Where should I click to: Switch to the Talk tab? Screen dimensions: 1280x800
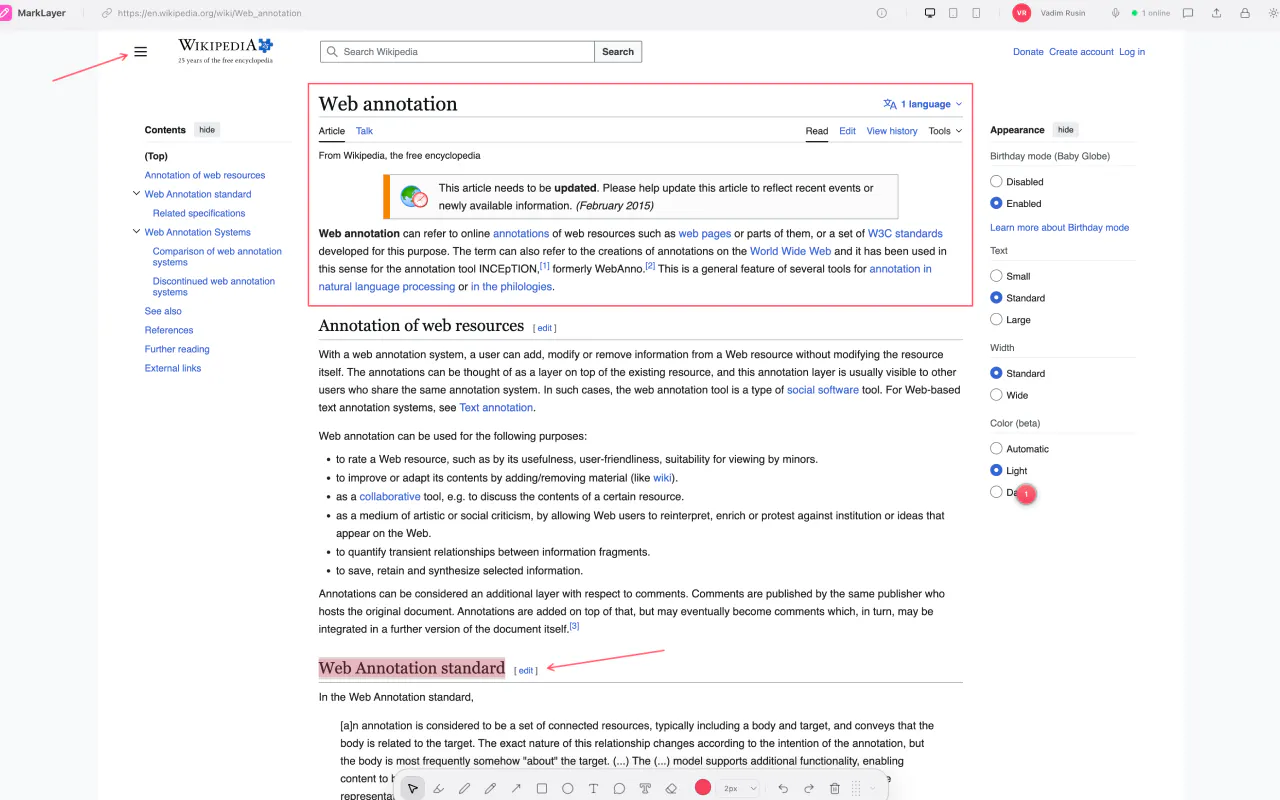364,131
